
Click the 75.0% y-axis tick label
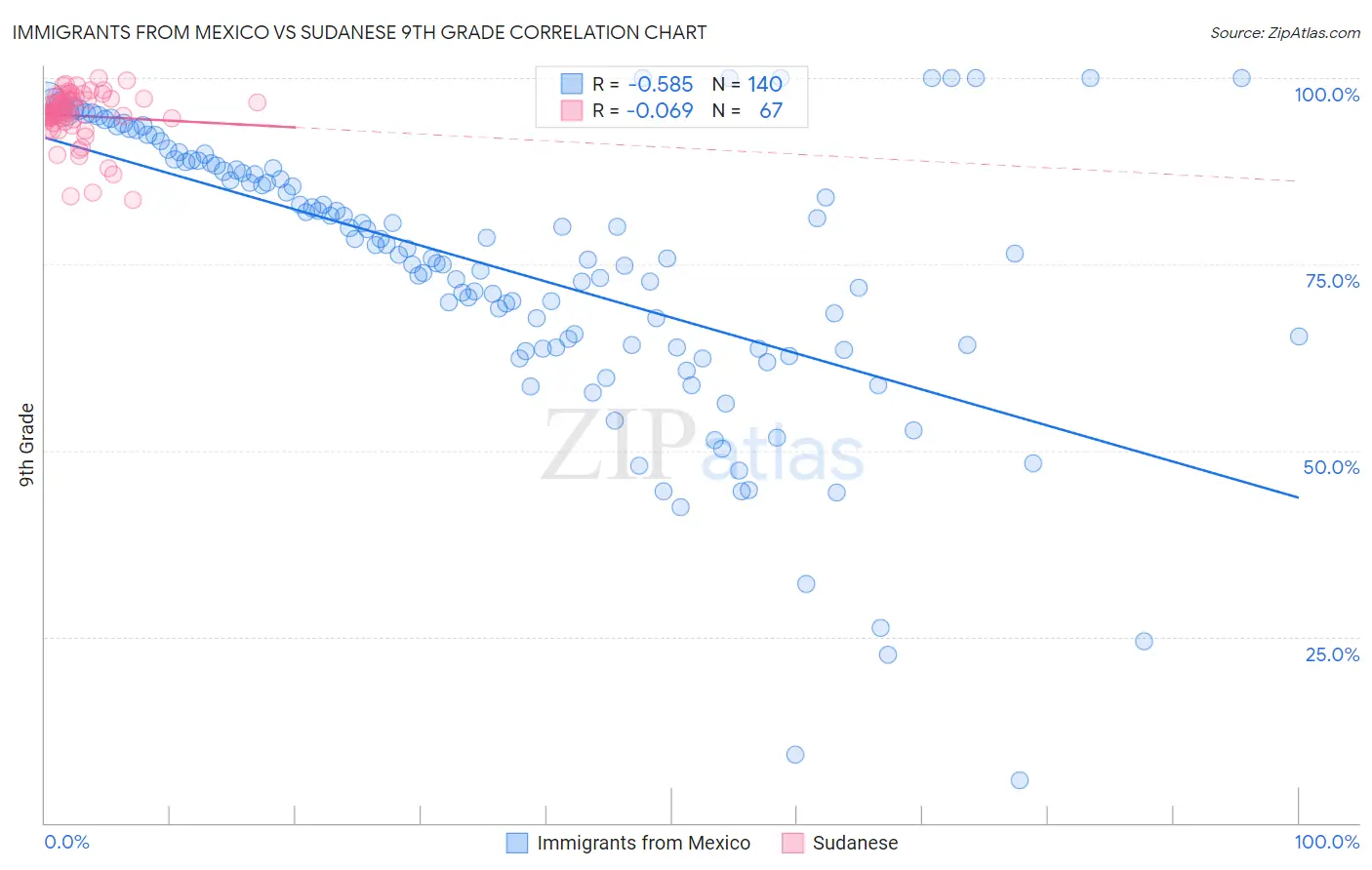point(1332,281)
